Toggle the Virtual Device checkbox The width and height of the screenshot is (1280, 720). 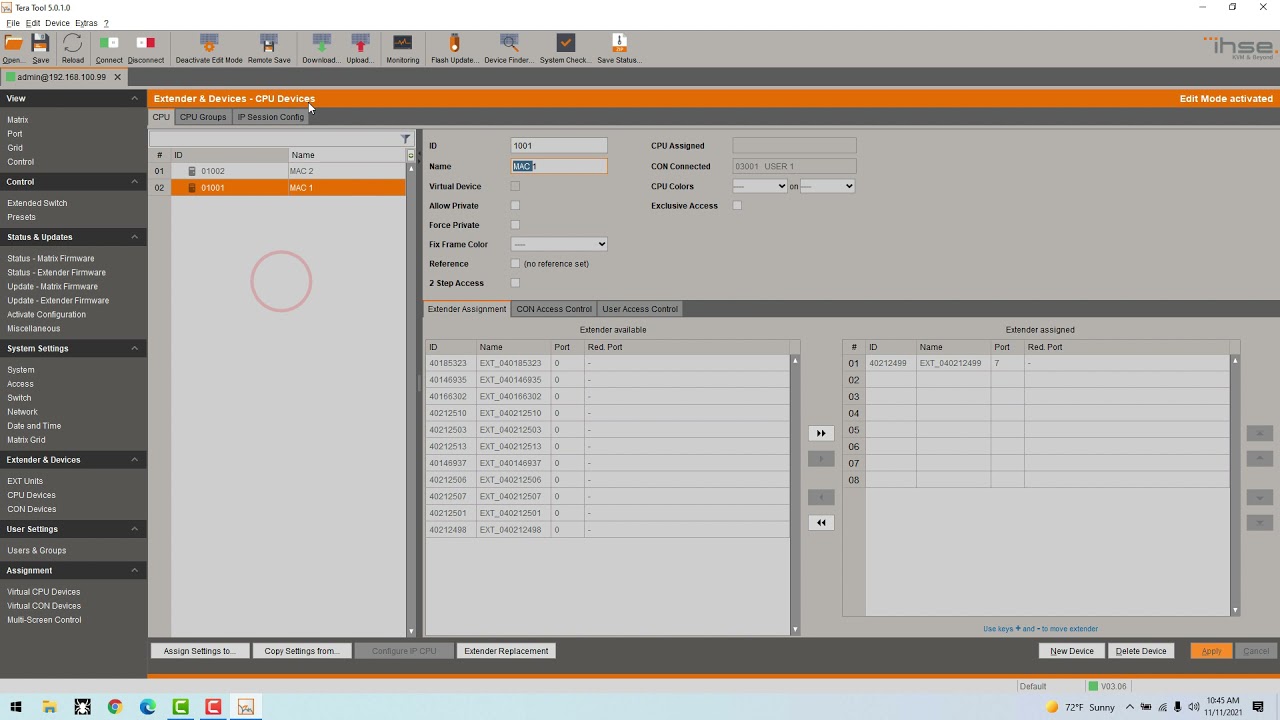coord(515,186)
